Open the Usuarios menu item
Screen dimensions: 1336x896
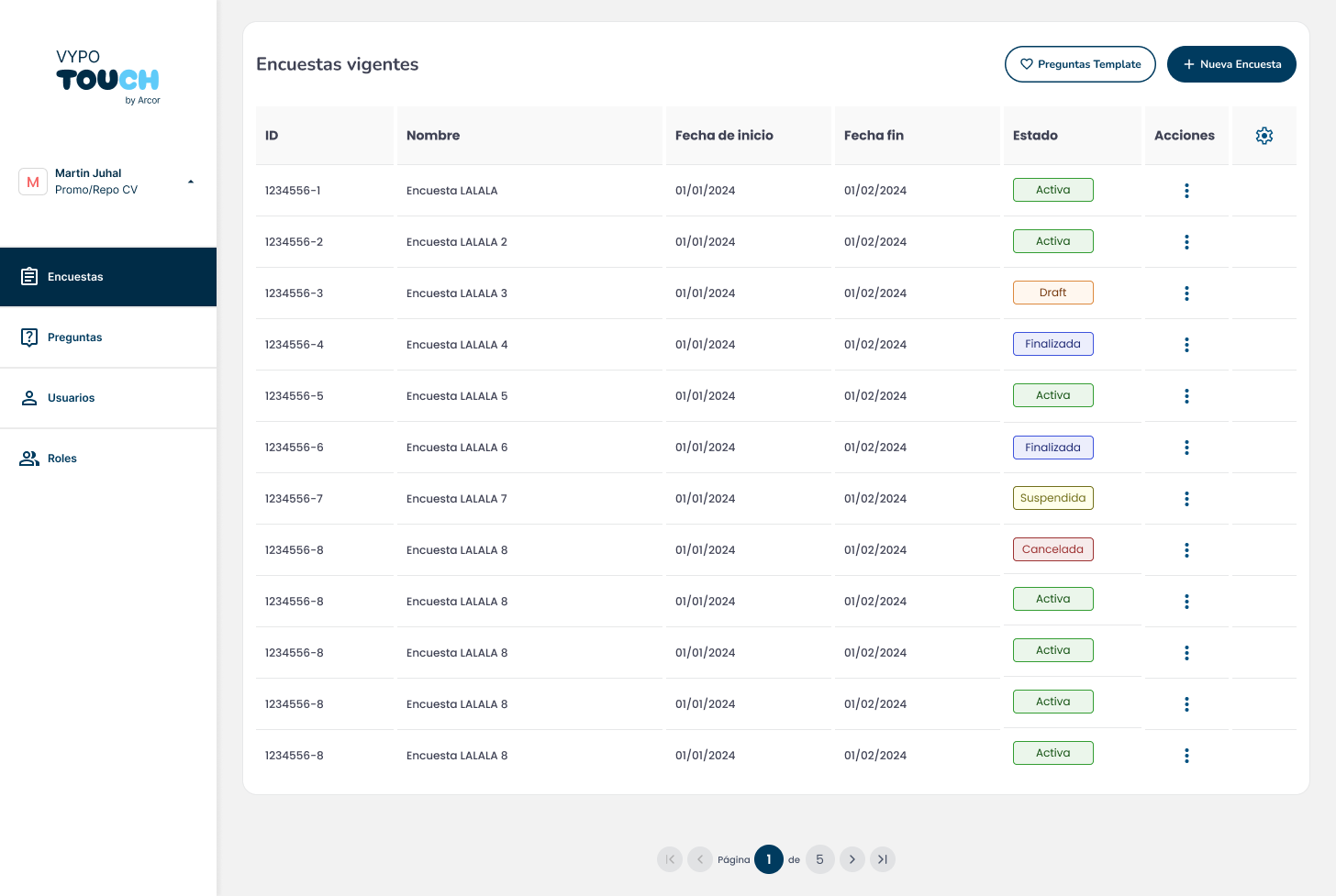(x=108, y=398)
